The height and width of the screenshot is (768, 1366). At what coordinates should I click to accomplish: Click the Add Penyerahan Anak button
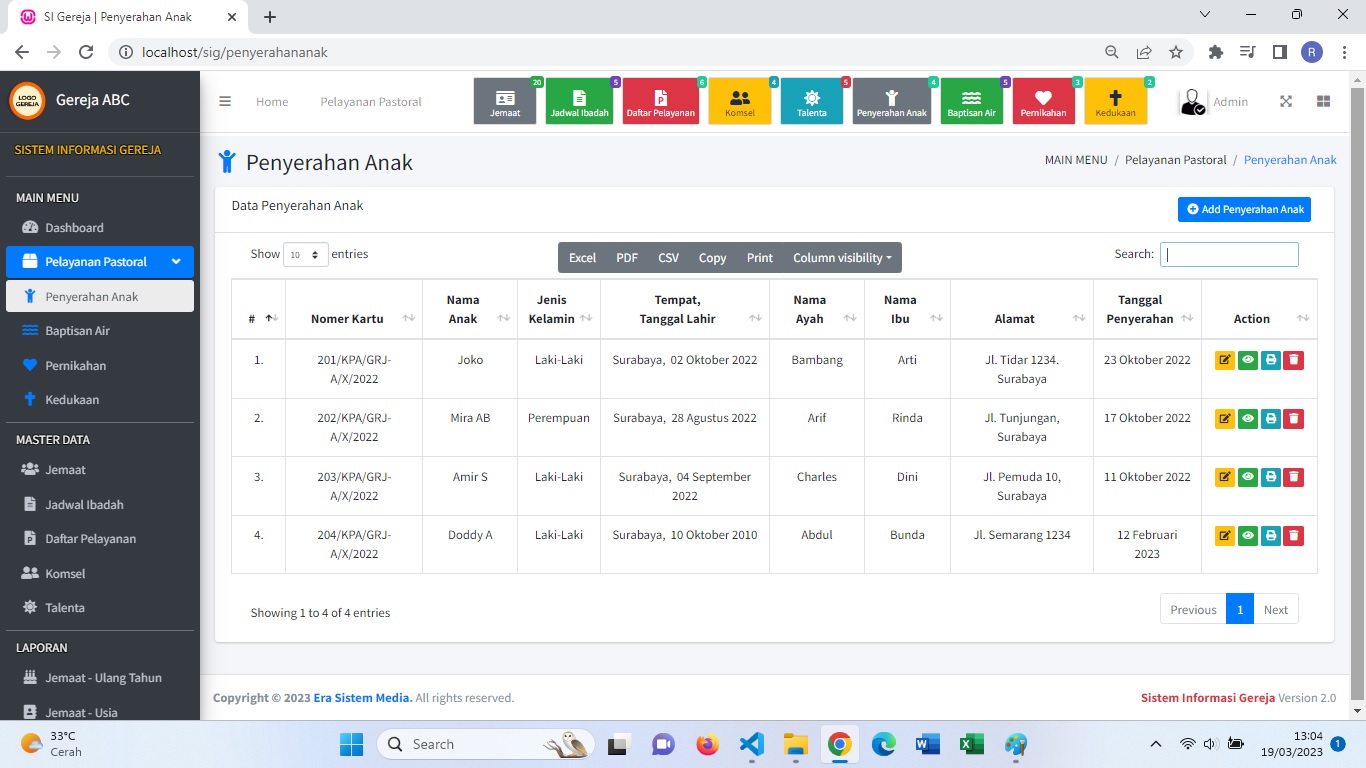1244,209
